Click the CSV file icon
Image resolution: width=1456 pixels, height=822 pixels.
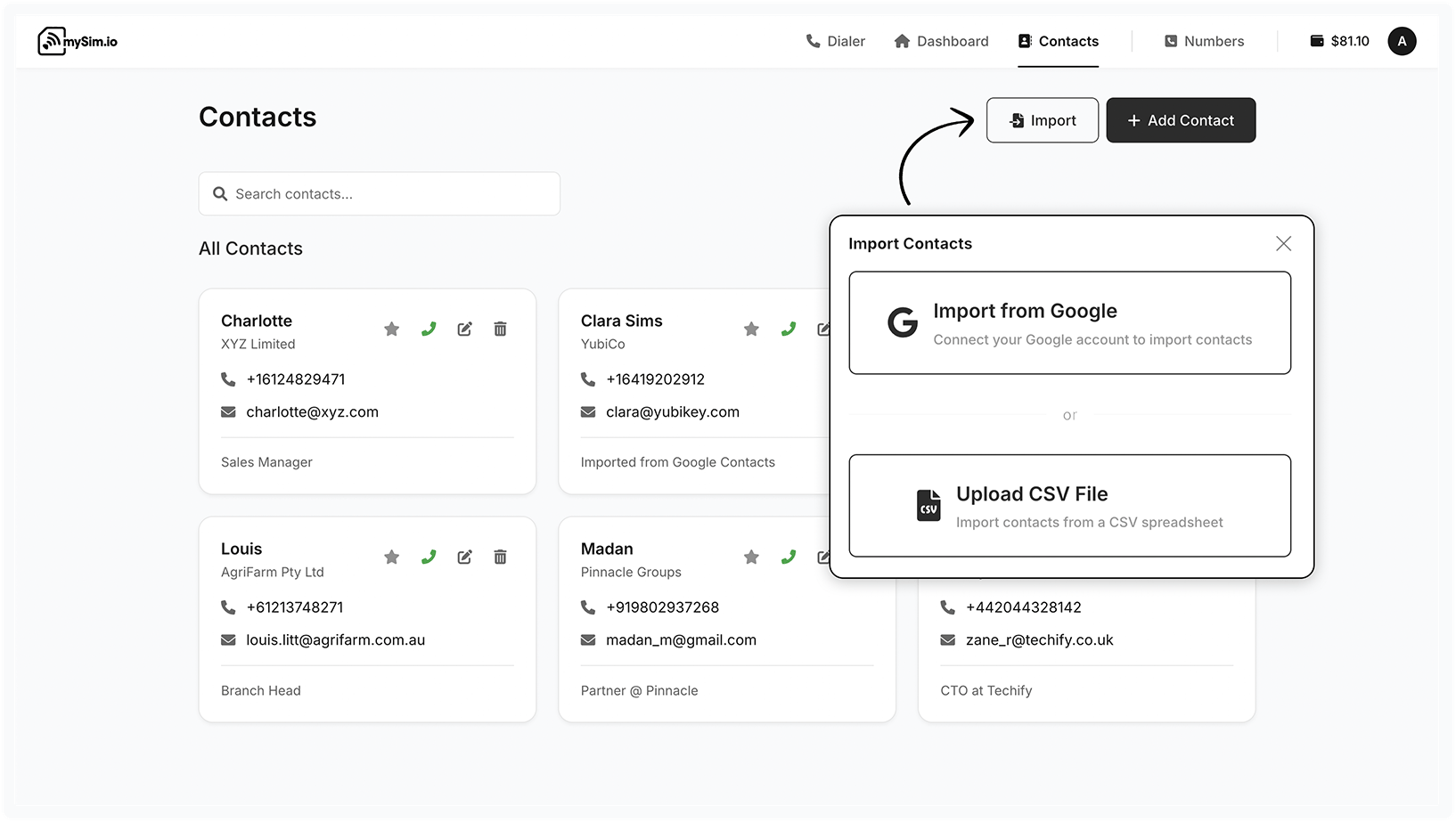pyautogui.click(x=928, y=505)
